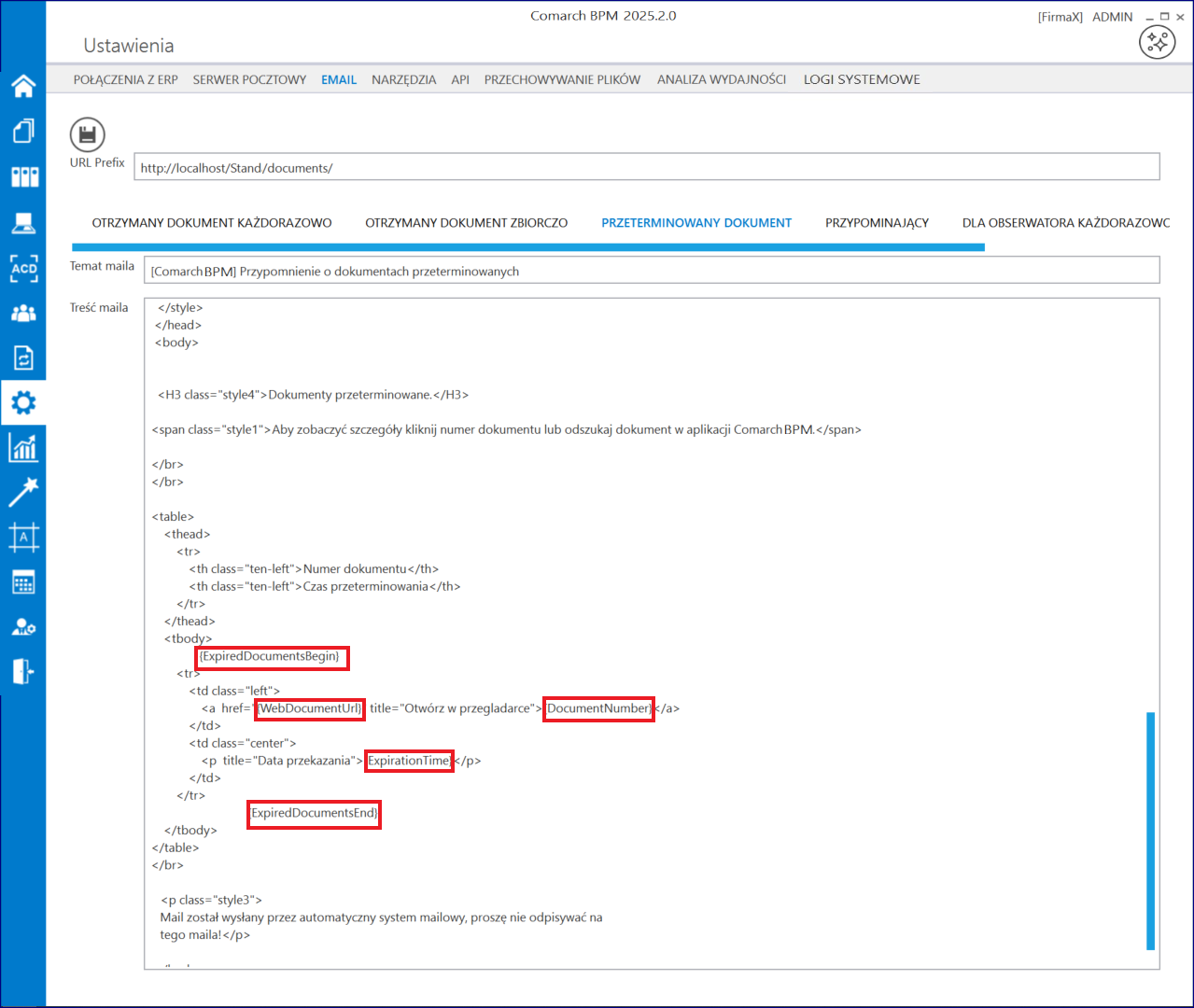Image resolution: width=1194 pixels, height=1008 pixels.
Task: Open the Home icon in sidebar
Action: click(23, 86)
